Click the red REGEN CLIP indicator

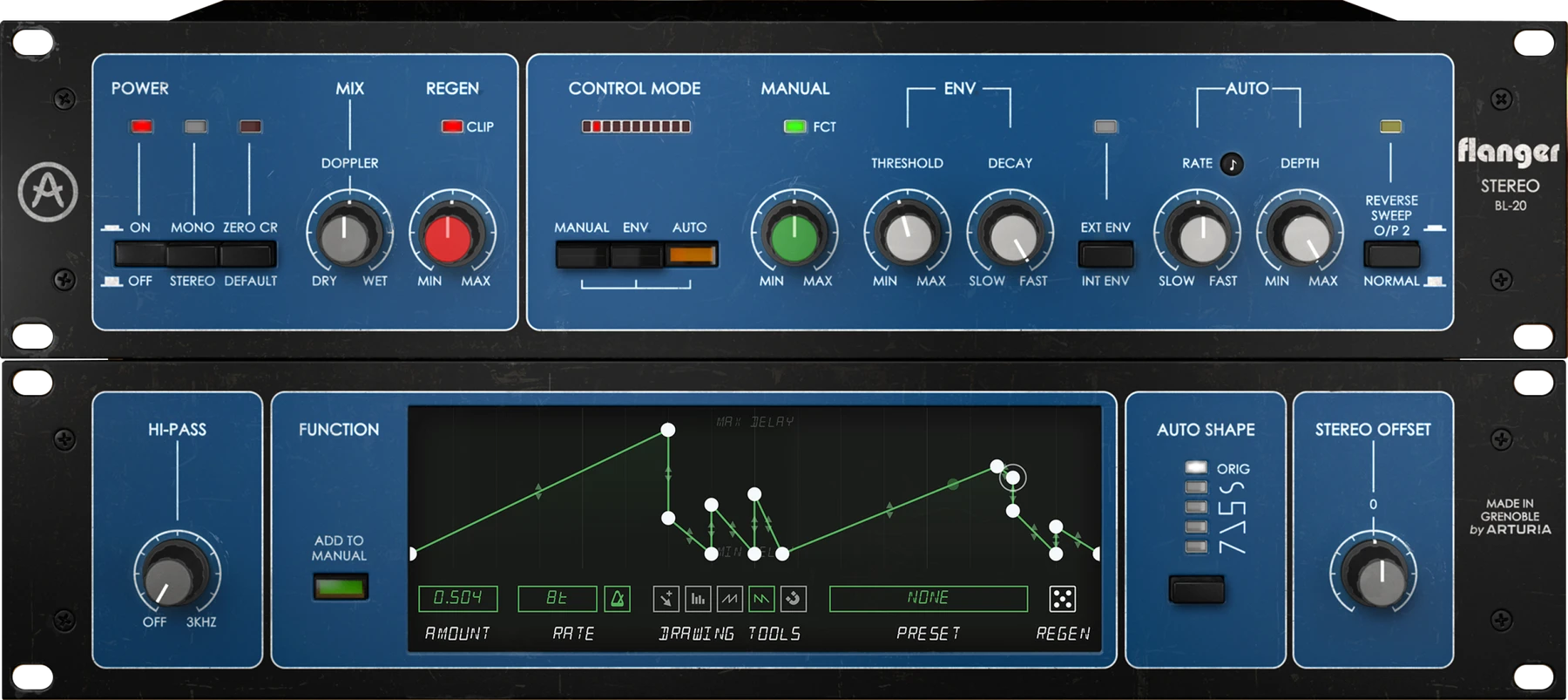pos(452,126)
